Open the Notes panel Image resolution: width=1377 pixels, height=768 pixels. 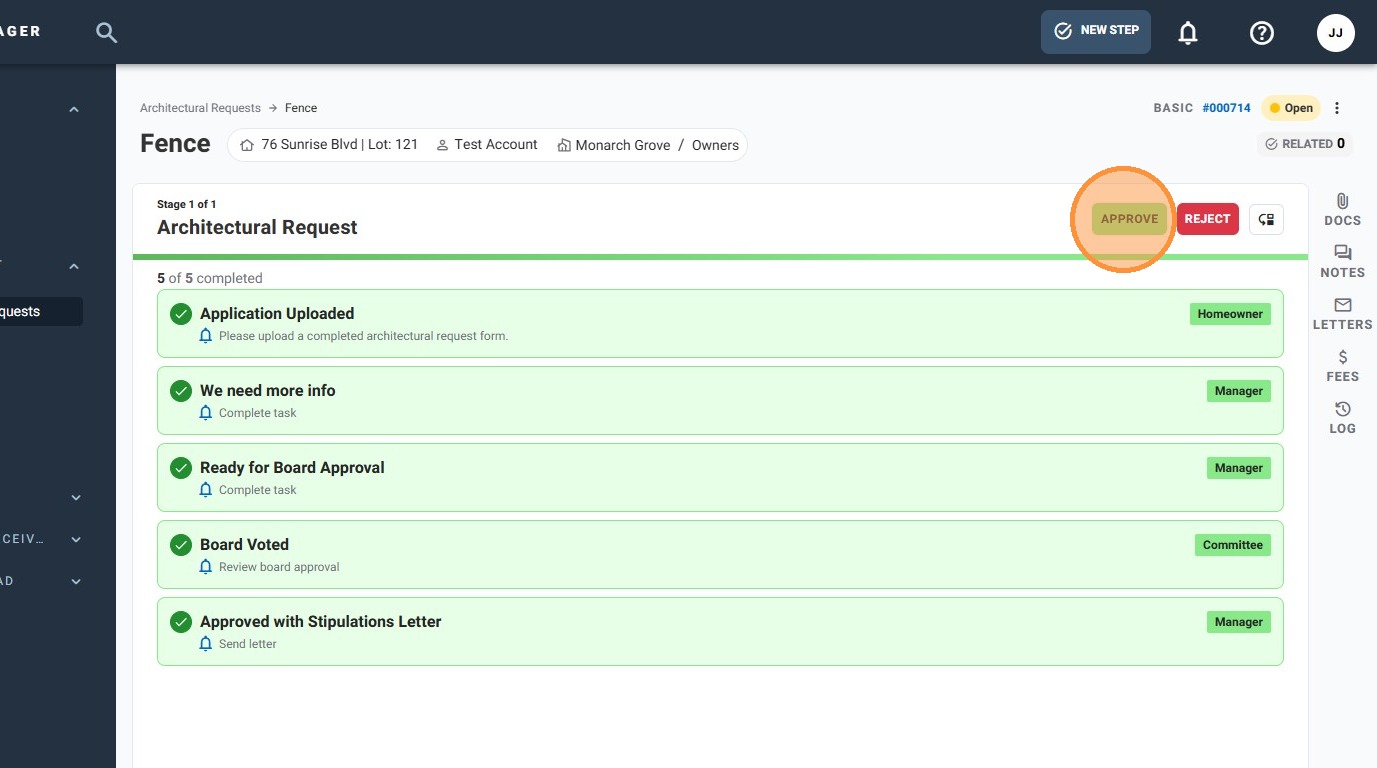pyautogui.click(x=1342, y=262)
